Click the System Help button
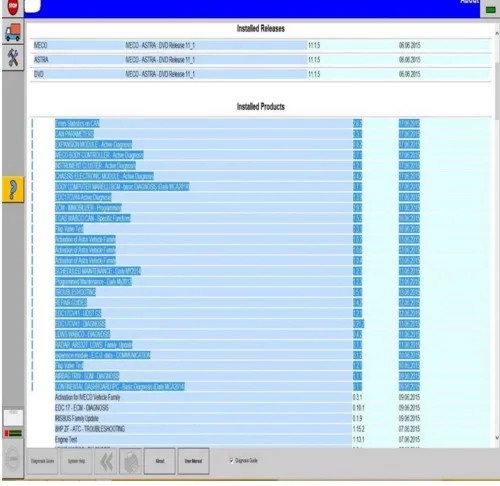 (x=76, y=461)
